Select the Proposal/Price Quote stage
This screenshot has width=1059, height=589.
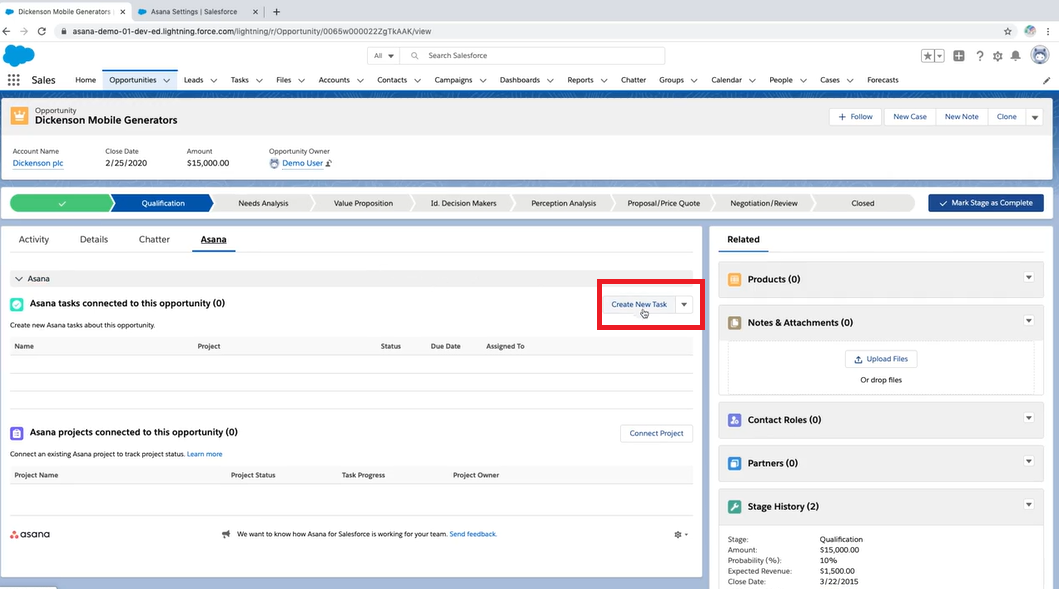coord(663,203)
